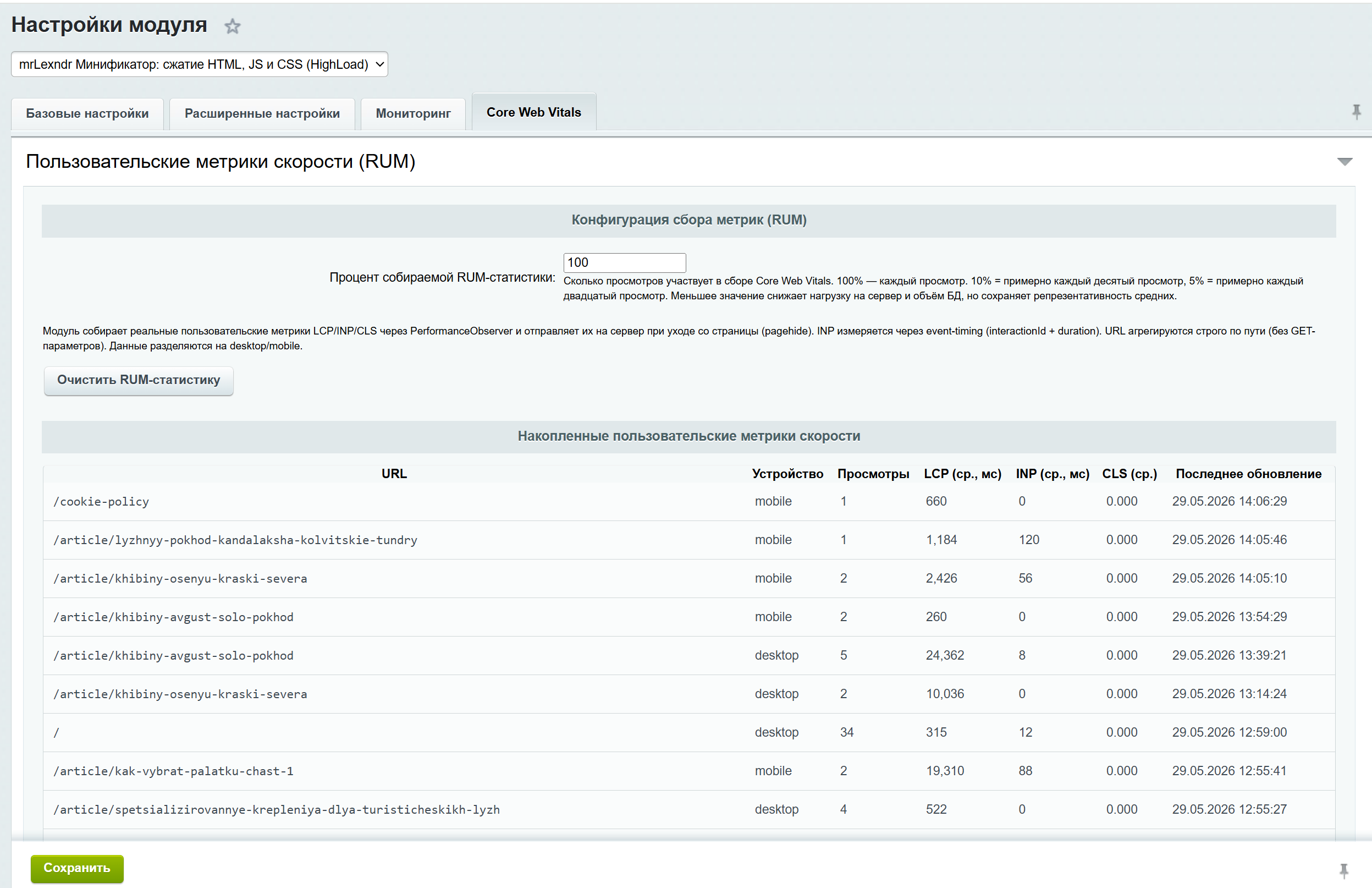The width and height of the screenshot is (1372, 888).
Task: Click INP value 88
Action: click(x=1025, y=771)
